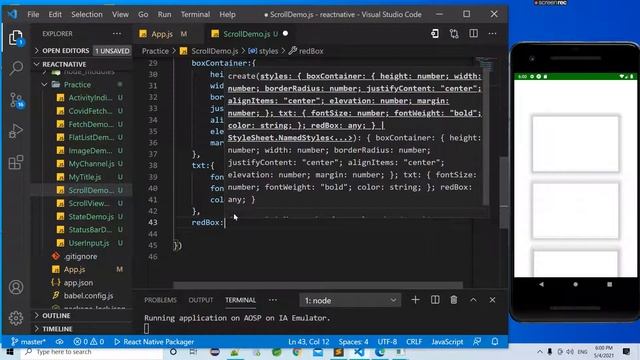Open the Explorer view in activity bar

pos(16,38)
